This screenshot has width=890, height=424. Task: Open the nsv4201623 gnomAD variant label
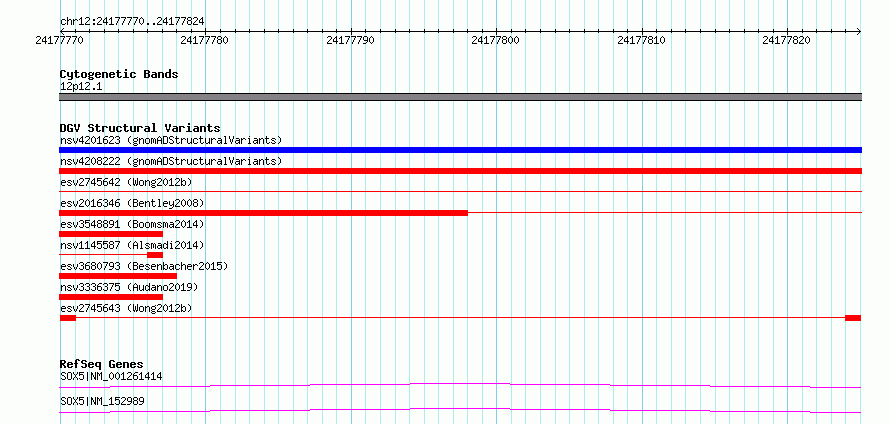coord(171,140)
